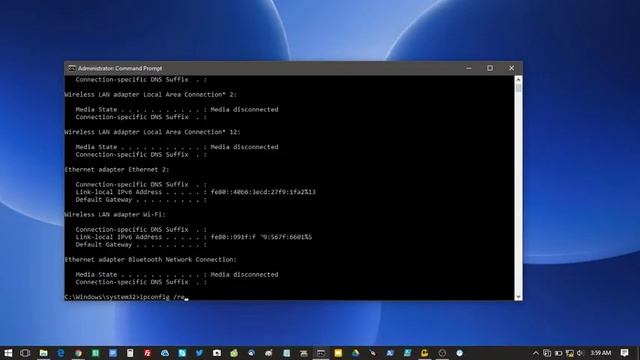Click the 'Wireless LAN adapter Wi-Fi:' line
This screenshot has height=360, width=640.
tap(115, 214)
